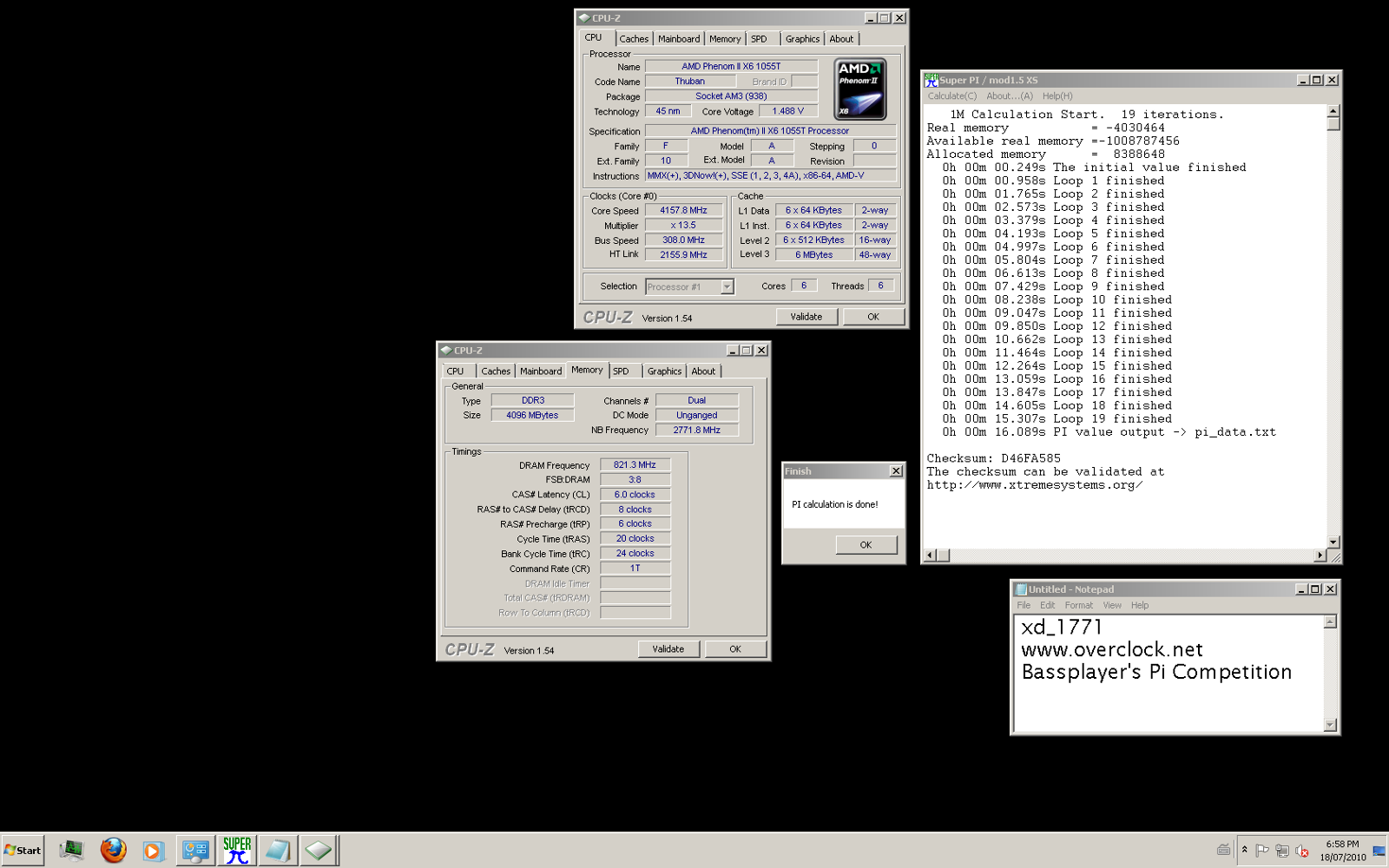Image resolution: width=1389 pixels, height=868 pixels.
Task: Open the network status tray icon
Action: pos(1282,851)
